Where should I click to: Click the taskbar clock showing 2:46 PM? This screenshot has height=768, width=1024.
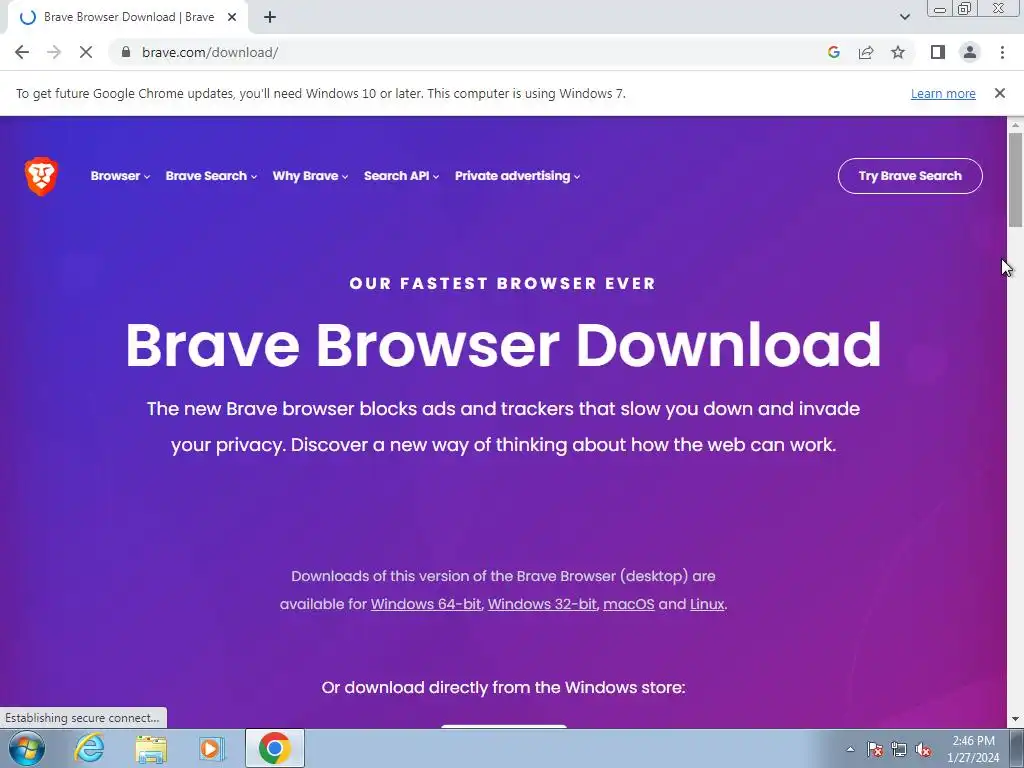click(x=973, y=749)
